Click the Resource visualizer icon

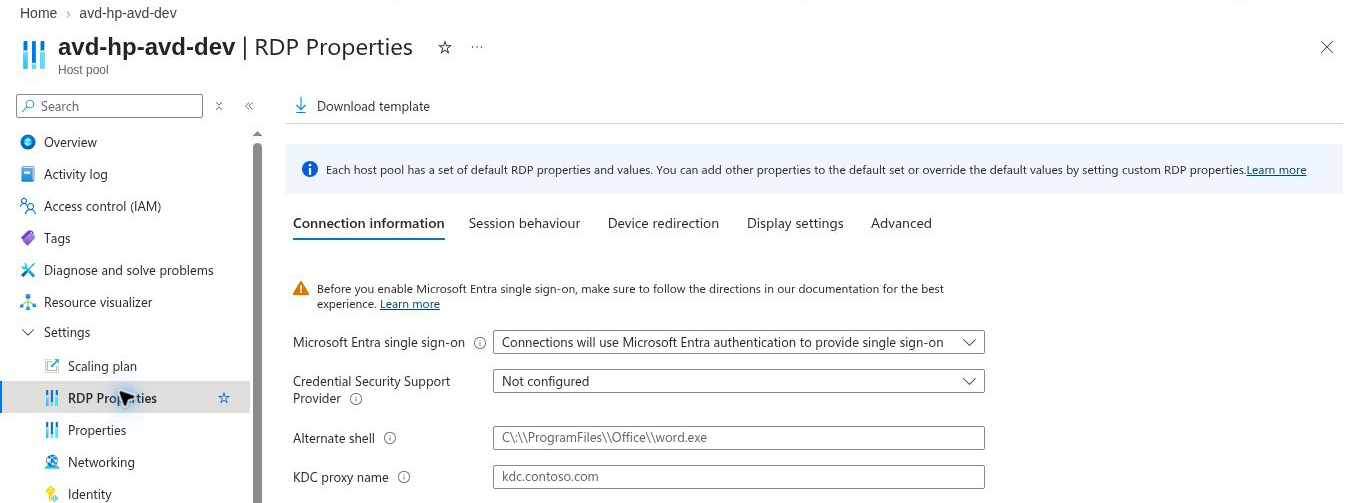coord(28,302)
